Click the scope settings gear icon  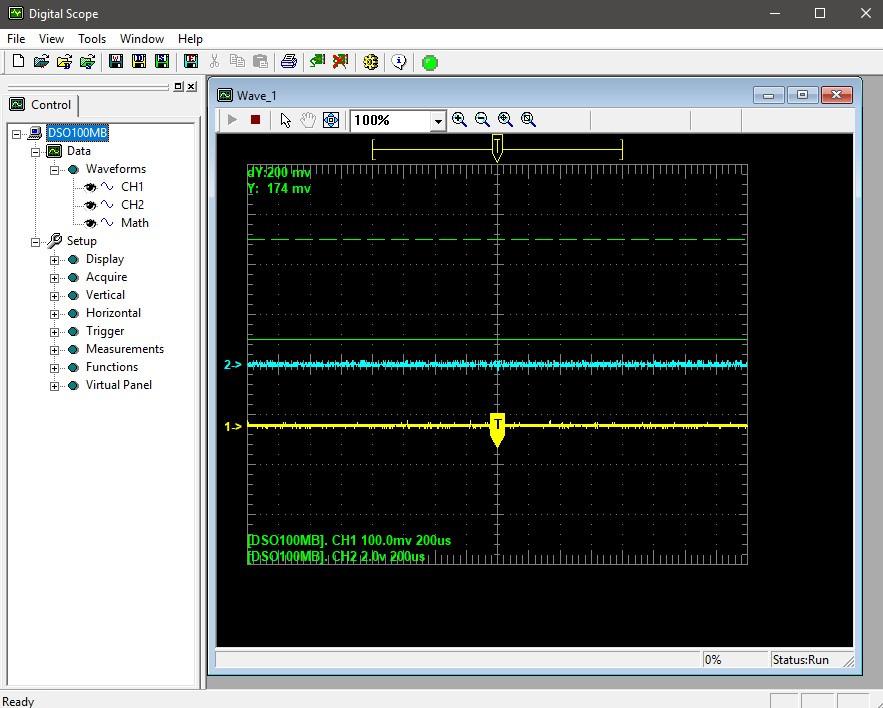coord(370,60)
